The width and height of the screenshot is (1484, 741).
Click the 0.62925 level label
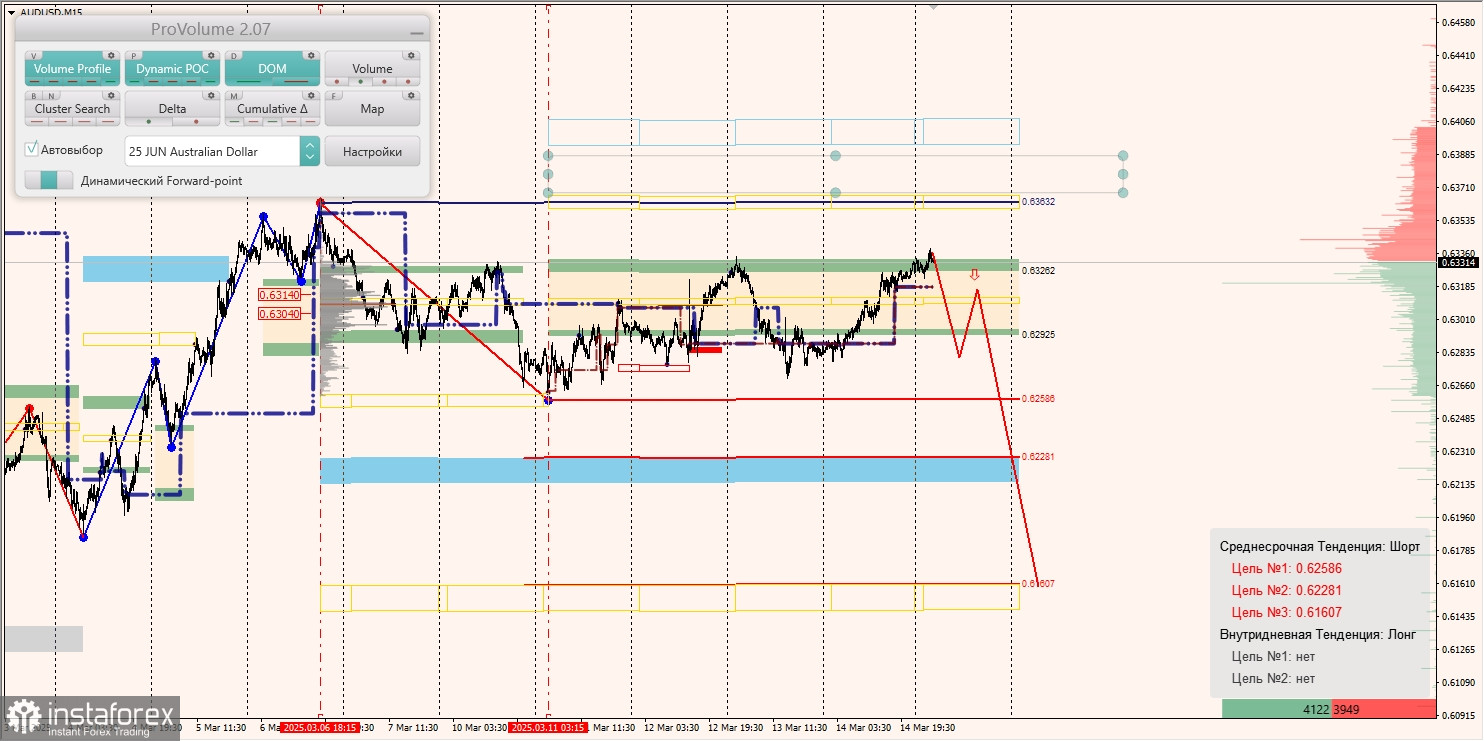point(1039,334)
